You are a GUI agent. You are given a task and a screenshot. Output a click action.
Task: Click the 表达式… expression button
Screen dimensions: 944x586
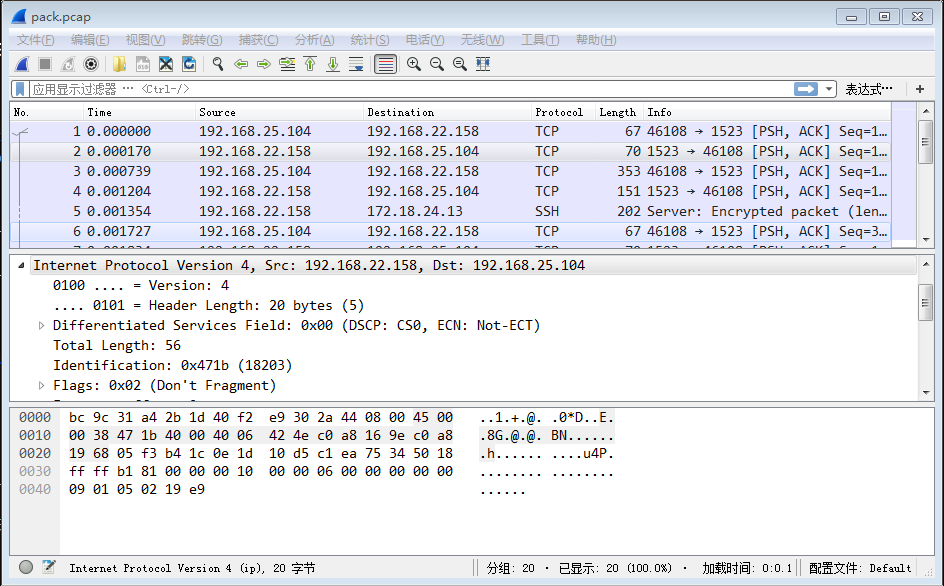(x=870, y=89)
